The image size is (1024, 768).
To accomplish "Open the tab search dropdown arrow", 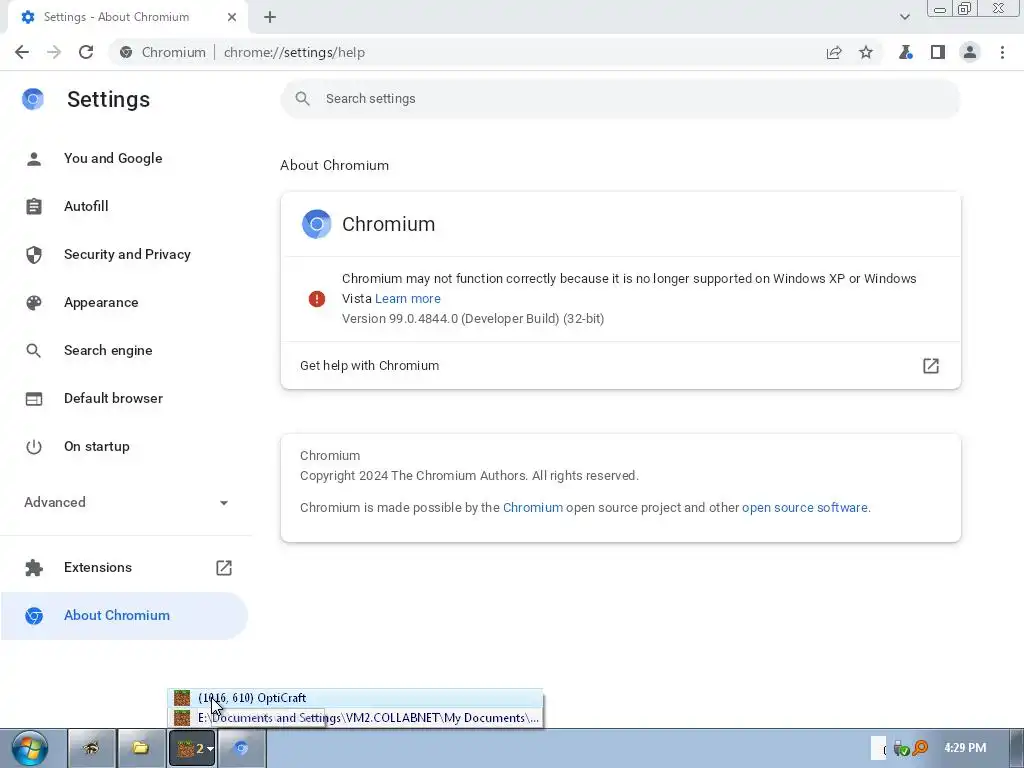I will [904, 17].
